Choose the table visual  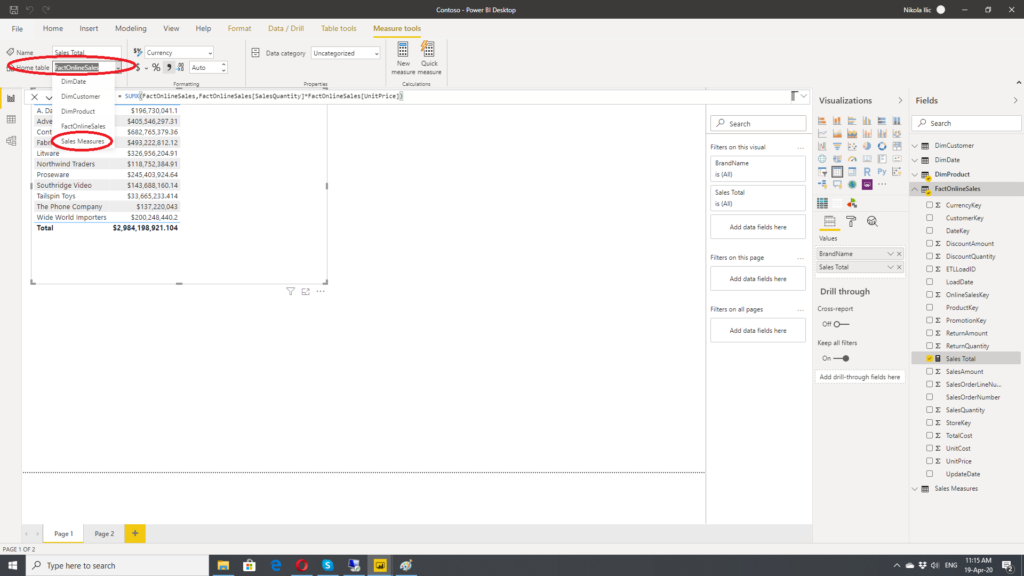click(837, 172)
